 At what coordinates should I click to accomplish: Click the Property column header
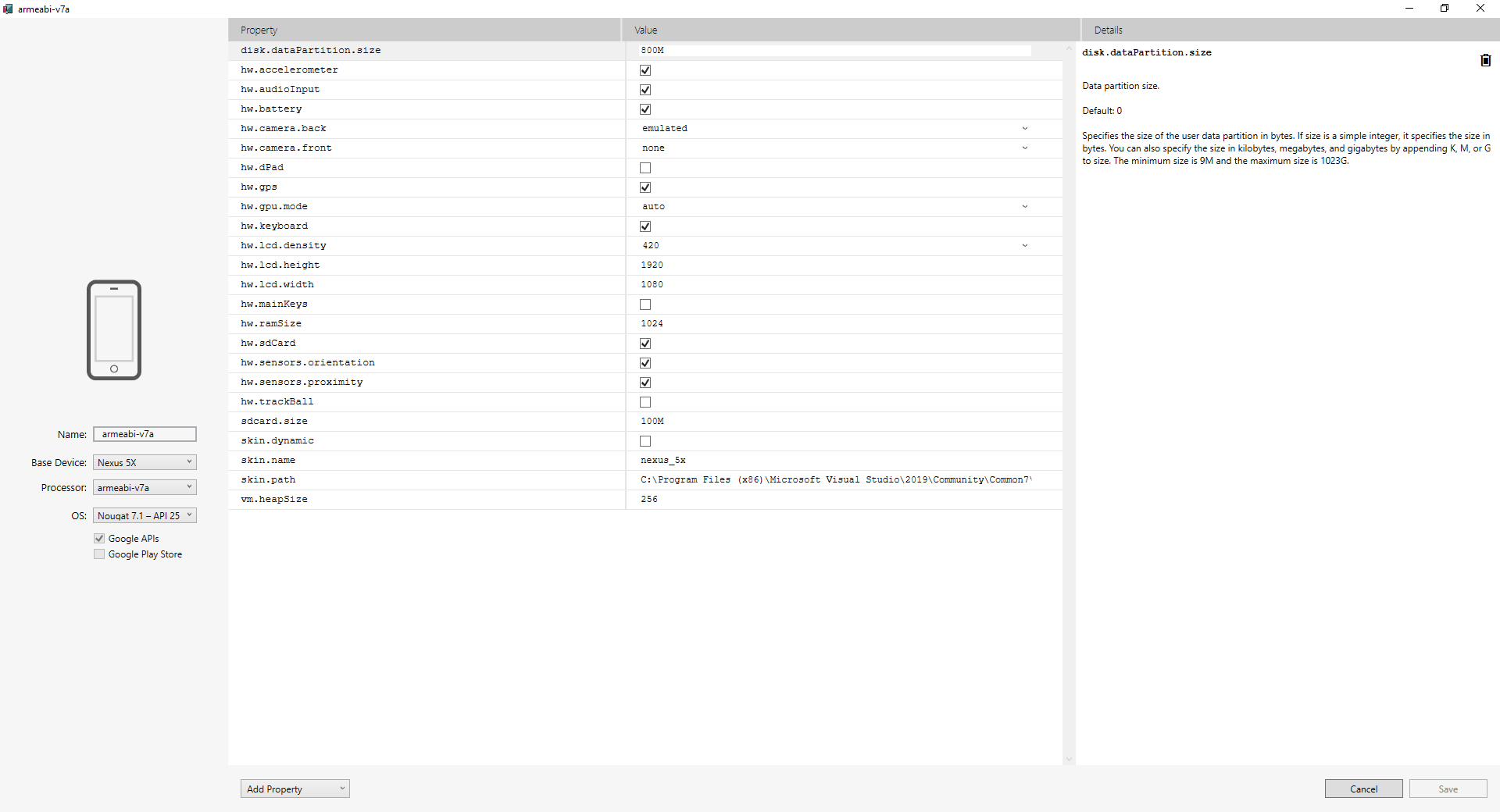(x=425, y=30)
